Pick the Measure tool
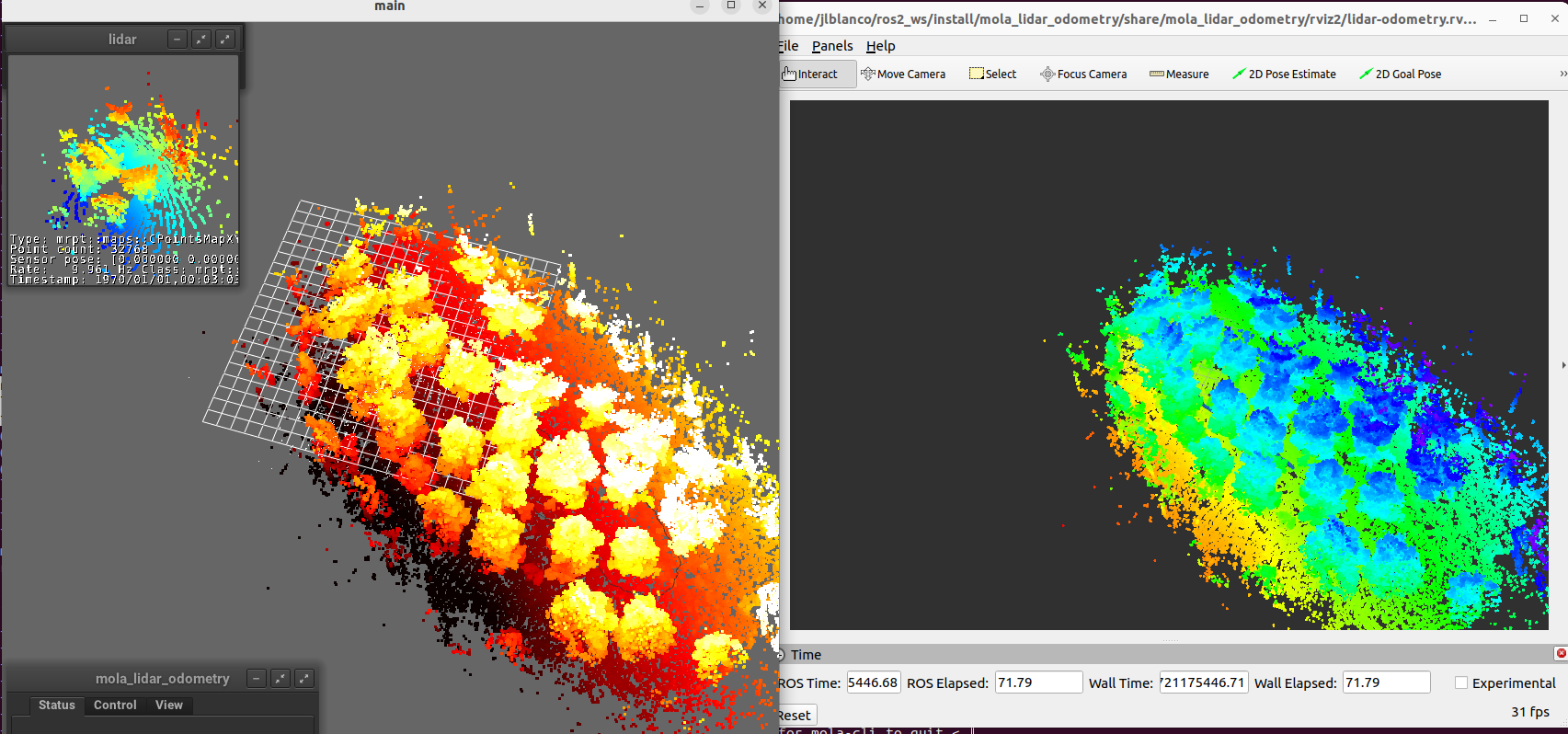 pyautogui.click(x=1179, y=75)
